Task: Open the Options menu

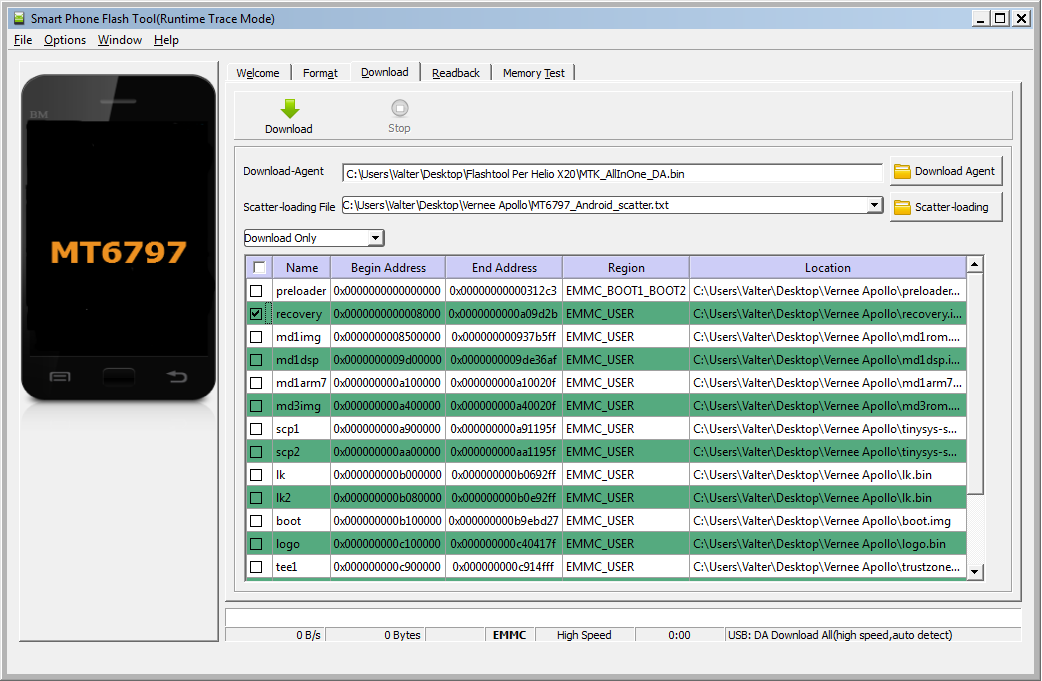Action: coord(64,40)
